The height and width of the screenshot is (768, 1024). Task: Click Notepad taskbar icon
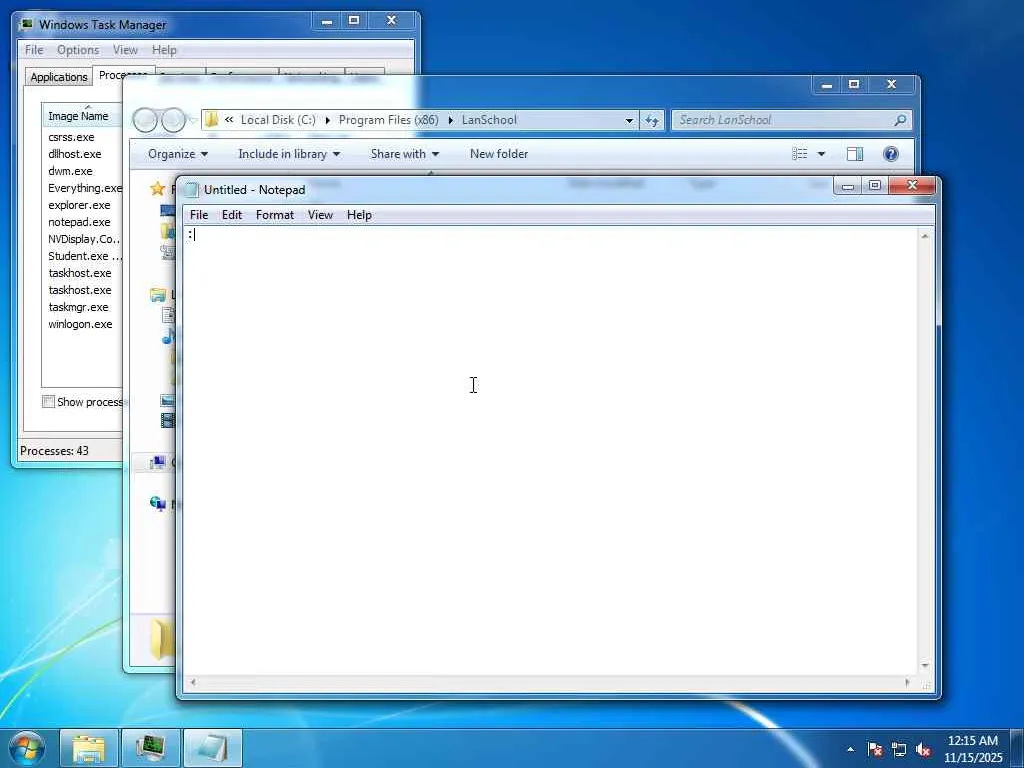click(213, 748)
